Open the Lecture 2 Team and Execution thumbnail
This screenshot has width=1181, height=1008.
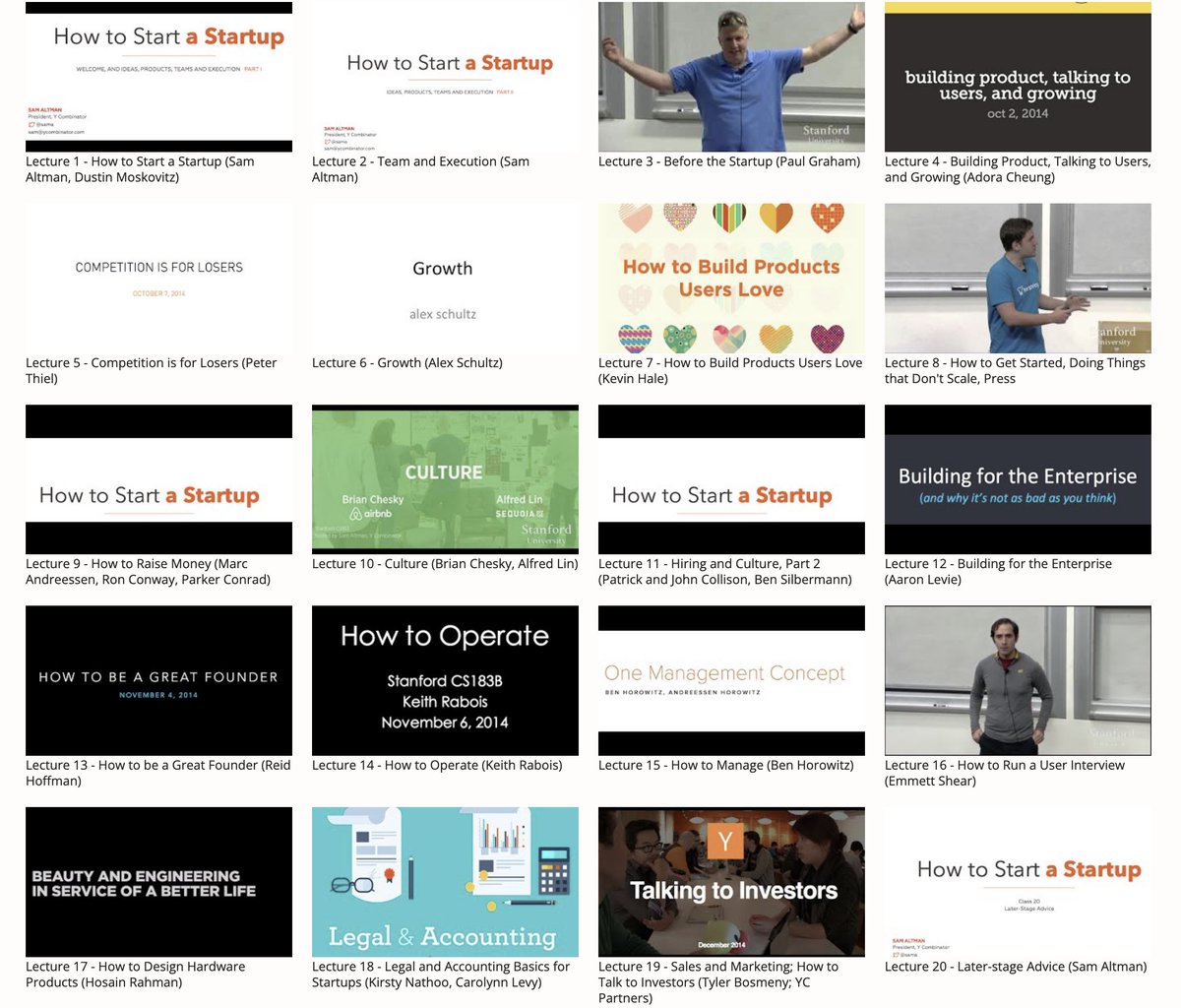pos(445,77)
